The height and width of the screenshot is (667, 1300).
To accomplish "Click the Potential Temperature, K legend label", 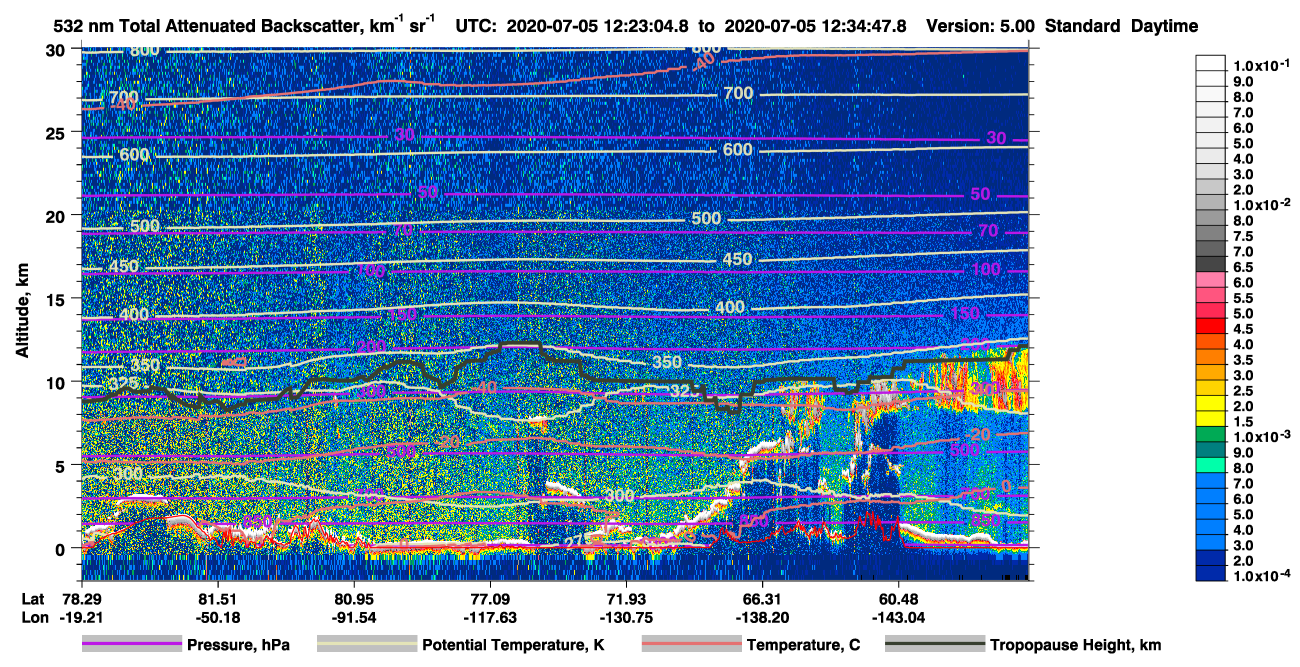I will 513,645.
